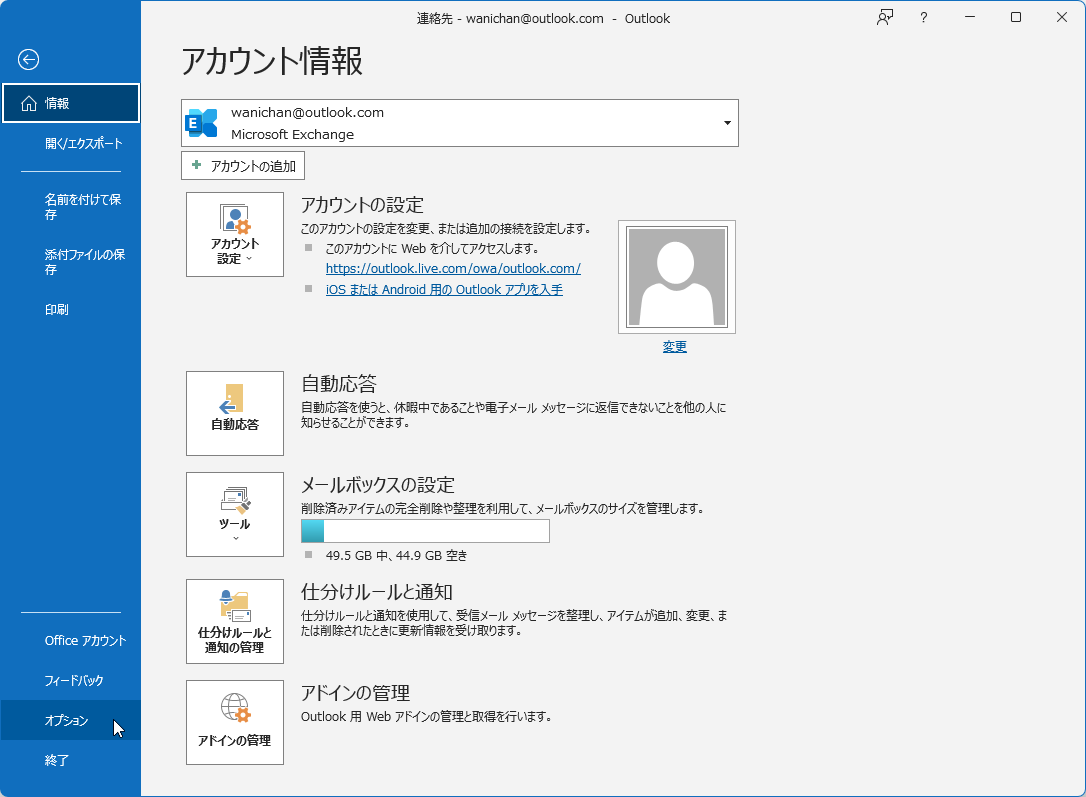Open the 自動応答 button

tap(235, 413)
